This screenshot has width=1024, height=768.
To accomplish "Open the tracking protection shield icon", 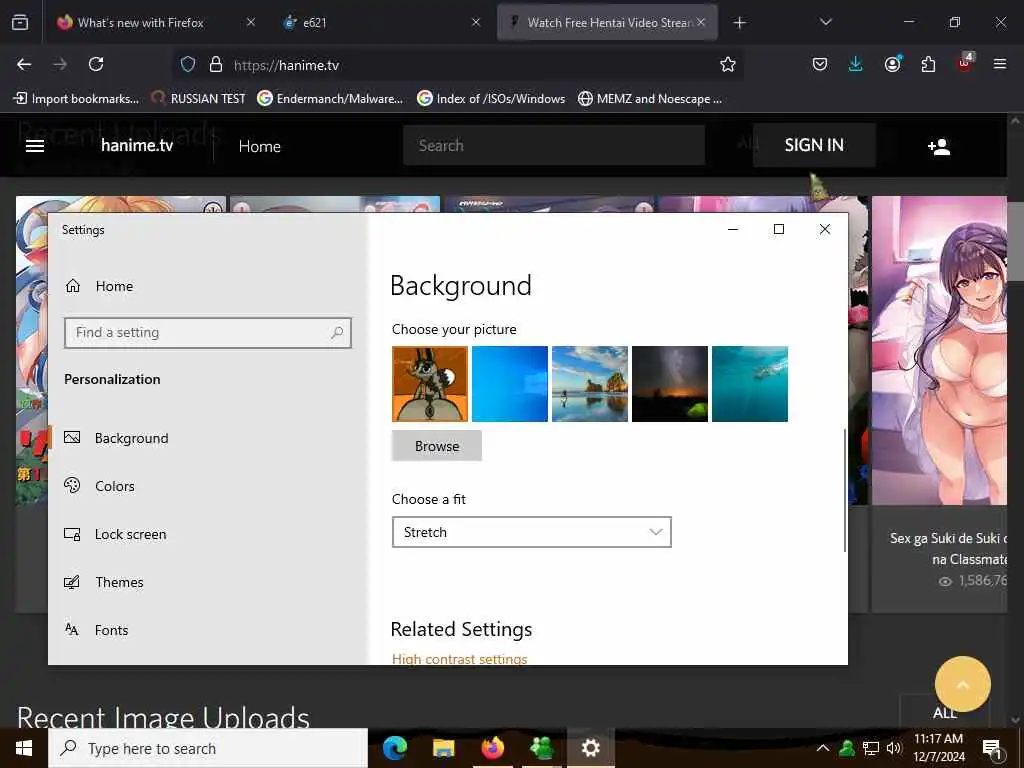I will pyautogui.click(x=188, y=64).
